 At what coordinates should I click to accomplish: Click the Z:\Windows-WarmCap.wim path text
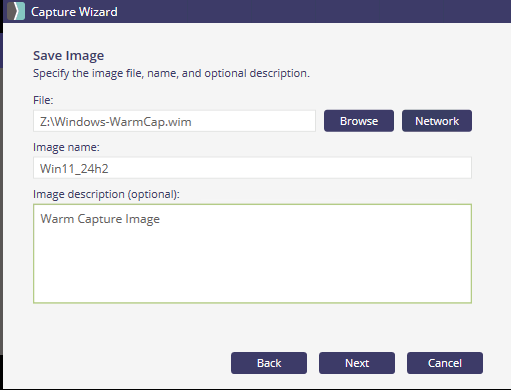tap(116, 122)
